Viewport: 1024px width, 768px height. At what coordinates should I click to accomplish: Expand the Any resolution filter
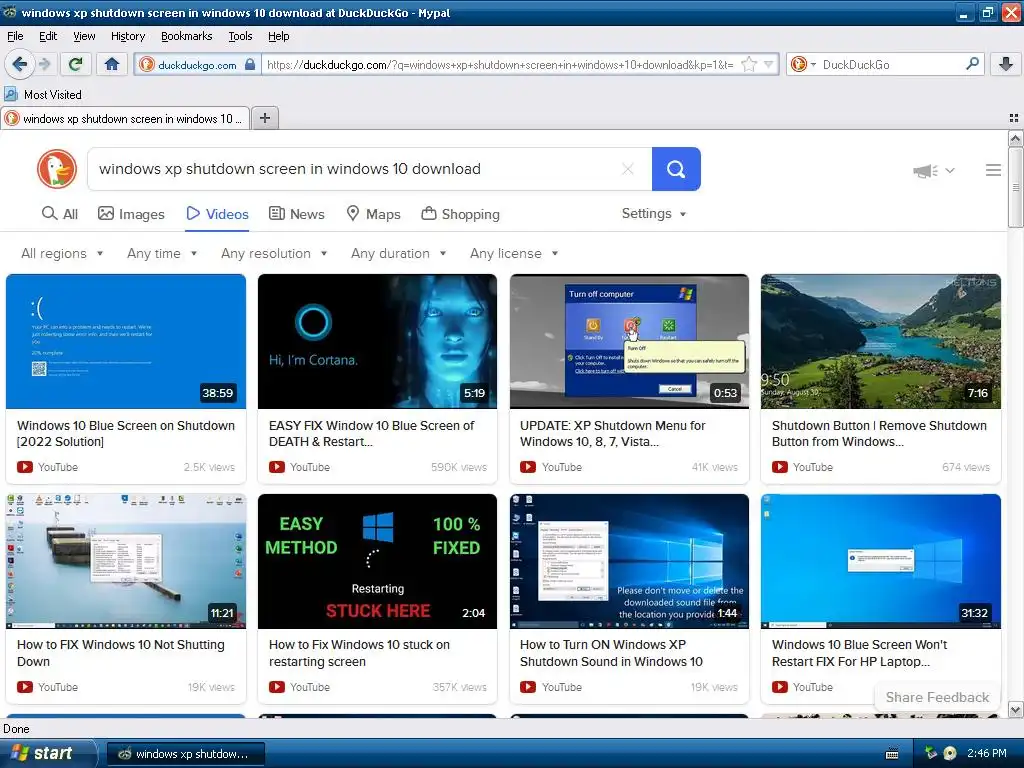click(x=274, y=253)
